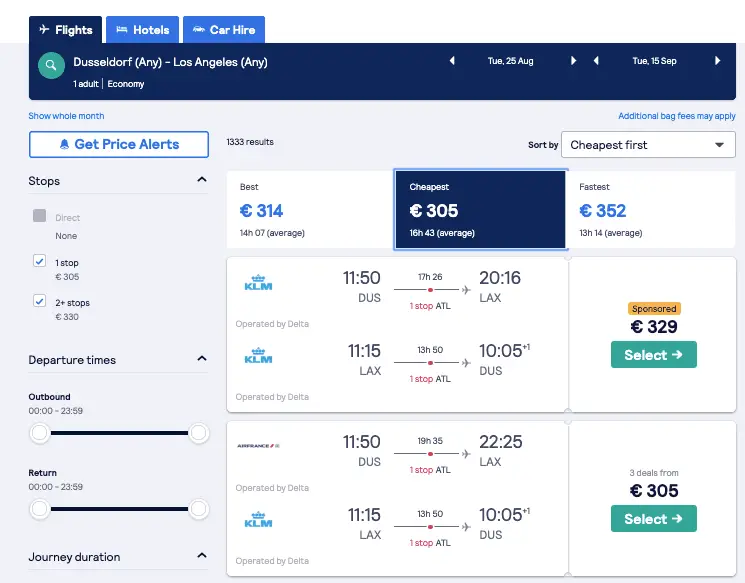Screen dimensions: 745x583
Task: Move return date back one day
Action: [x=596, y=61]
